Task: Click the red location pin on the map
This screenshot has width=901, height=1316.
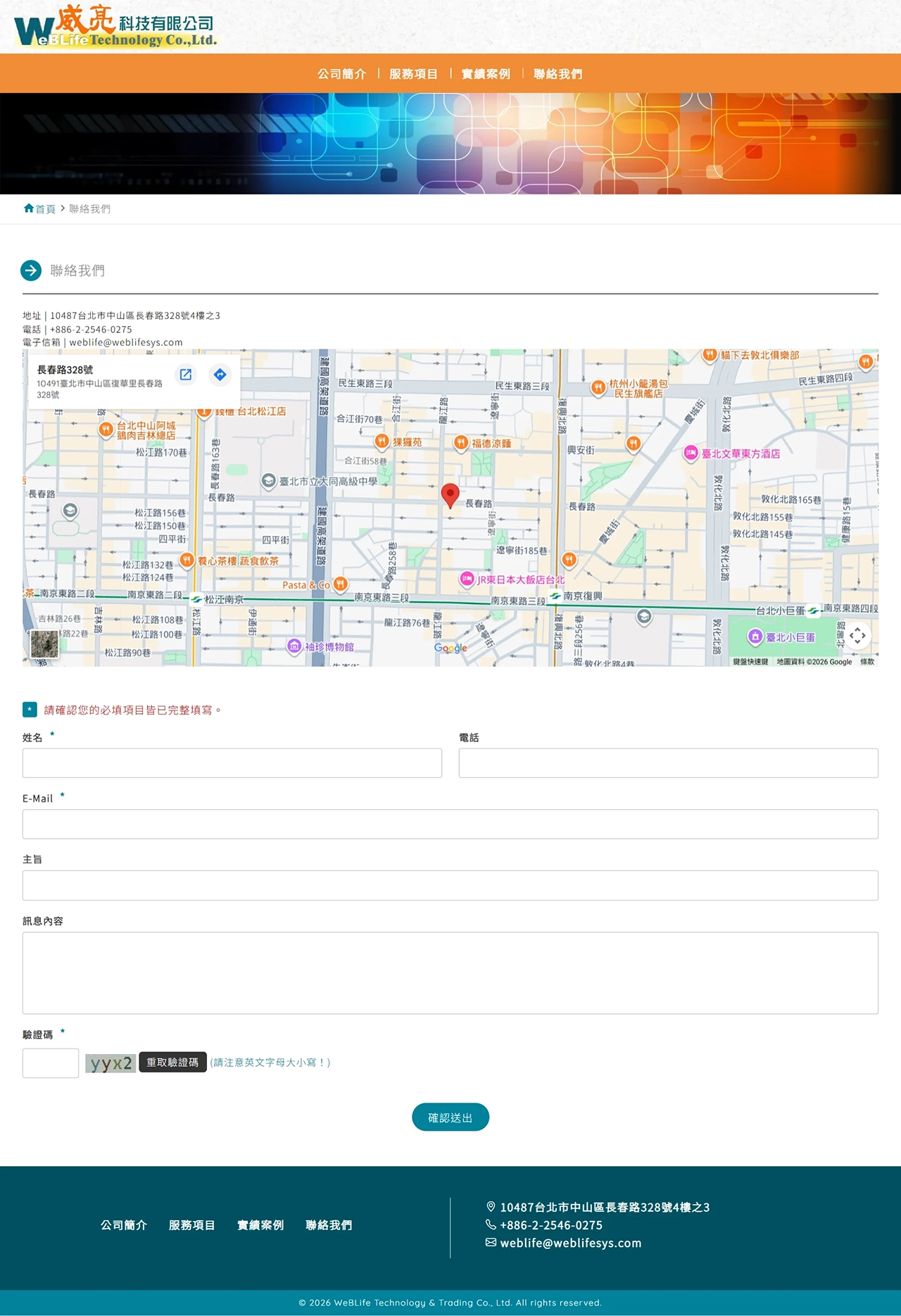Action: point(450,495)
